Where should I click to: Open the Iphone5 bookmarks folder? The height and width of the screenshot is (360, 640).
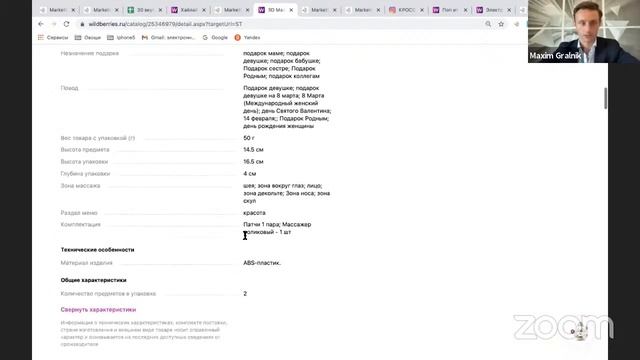[121, 38]
